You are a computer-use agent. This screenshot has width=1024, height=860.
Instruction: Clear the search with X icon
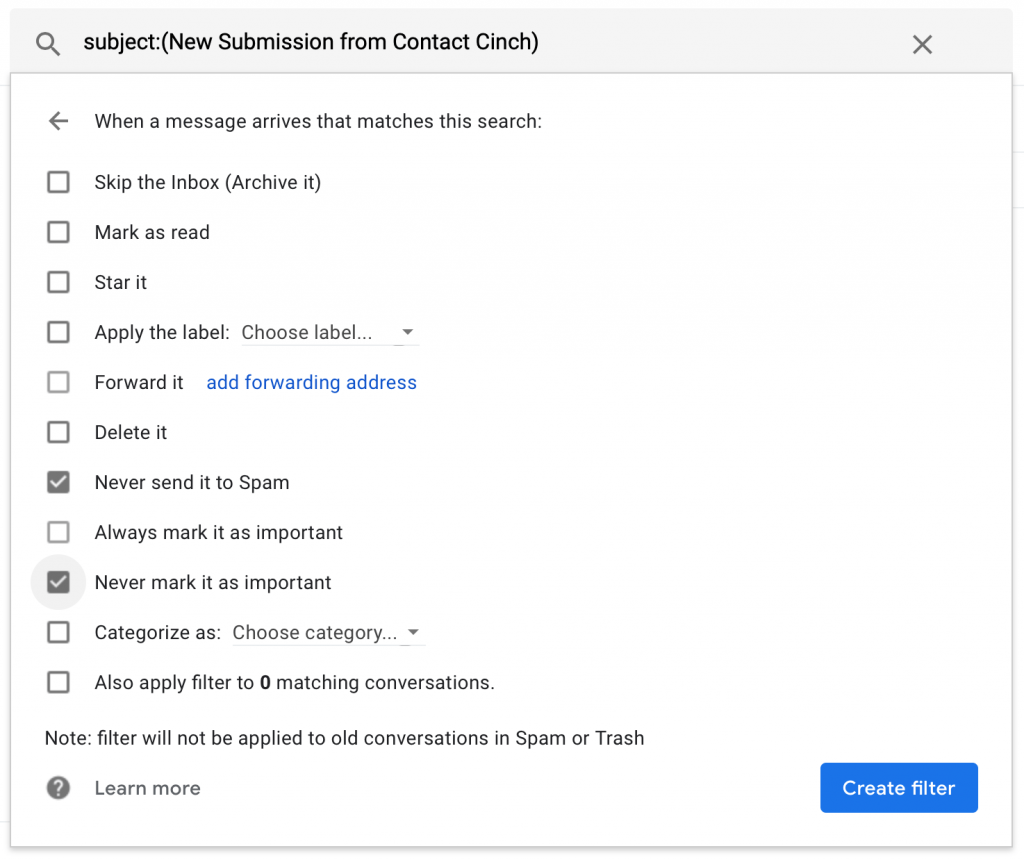[922, 44]
